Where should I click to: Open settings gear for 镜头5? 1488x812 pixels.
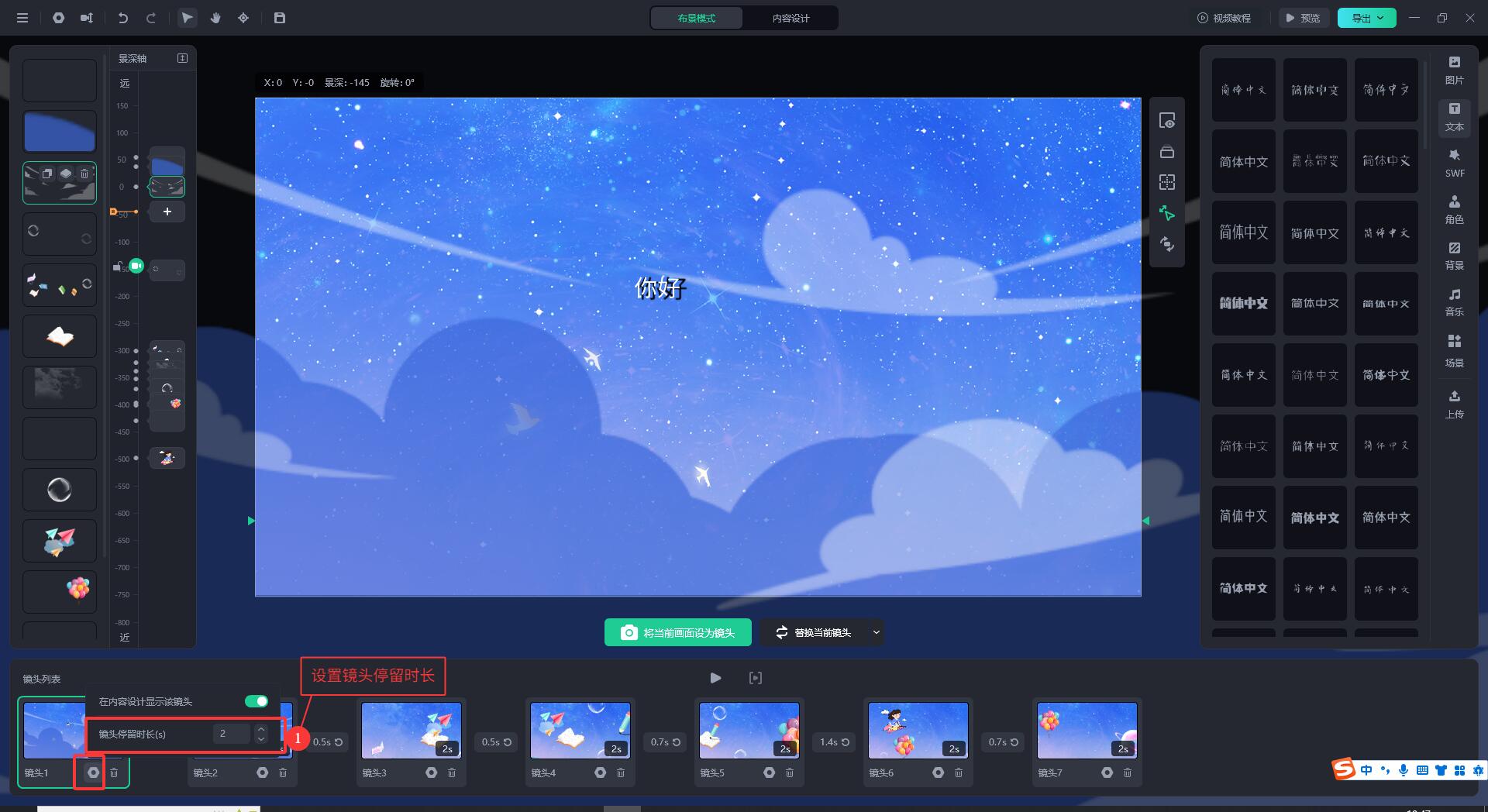[x=769, y=772]
